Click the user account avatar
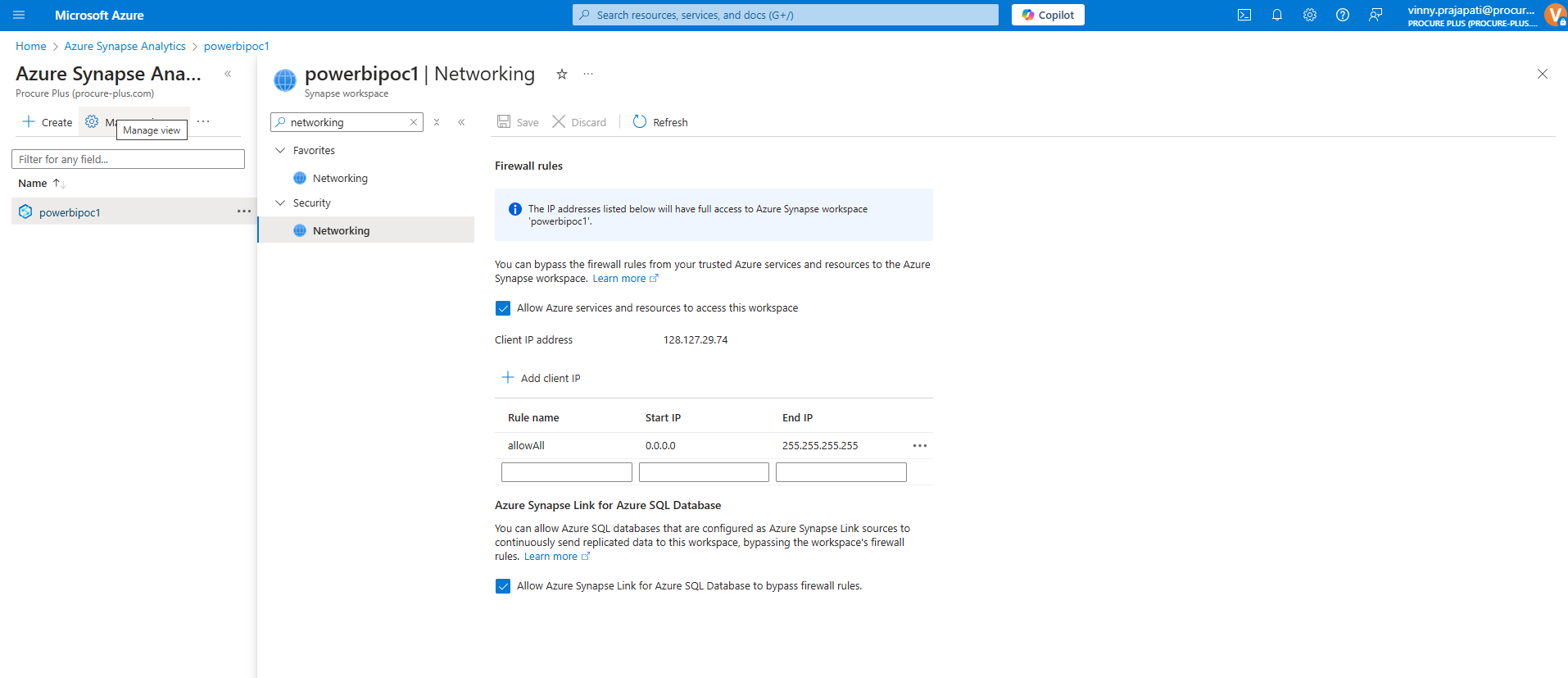The height and width of the screenshot is (678, 1568). (1554, 15)
